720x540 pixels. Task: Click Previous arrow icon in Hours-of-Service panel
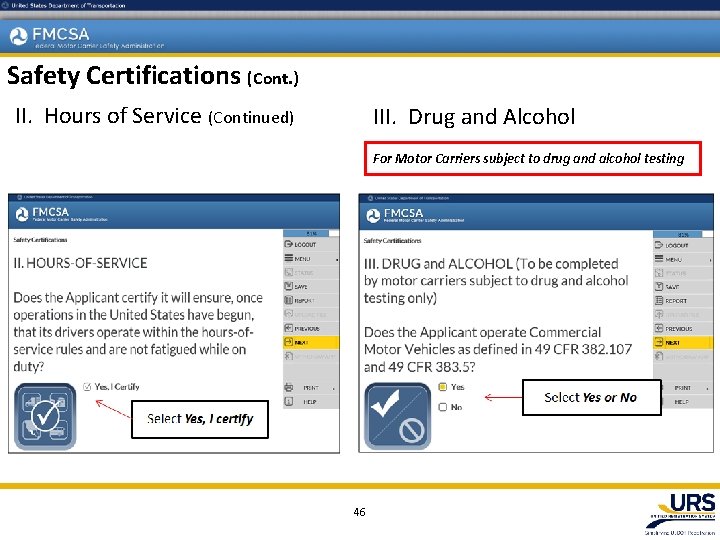pyautogui.click(x=288, y=328)
